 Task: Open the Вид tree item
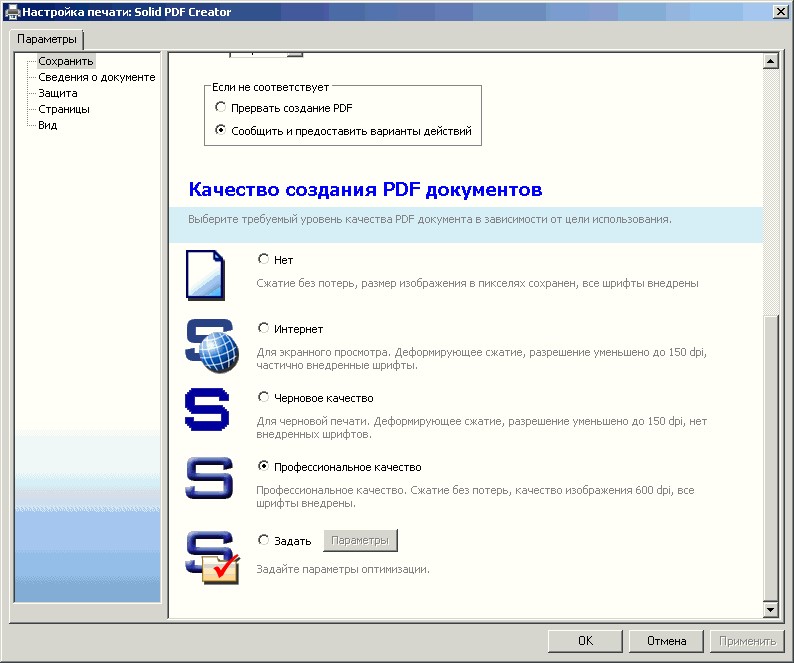point(48,125)
